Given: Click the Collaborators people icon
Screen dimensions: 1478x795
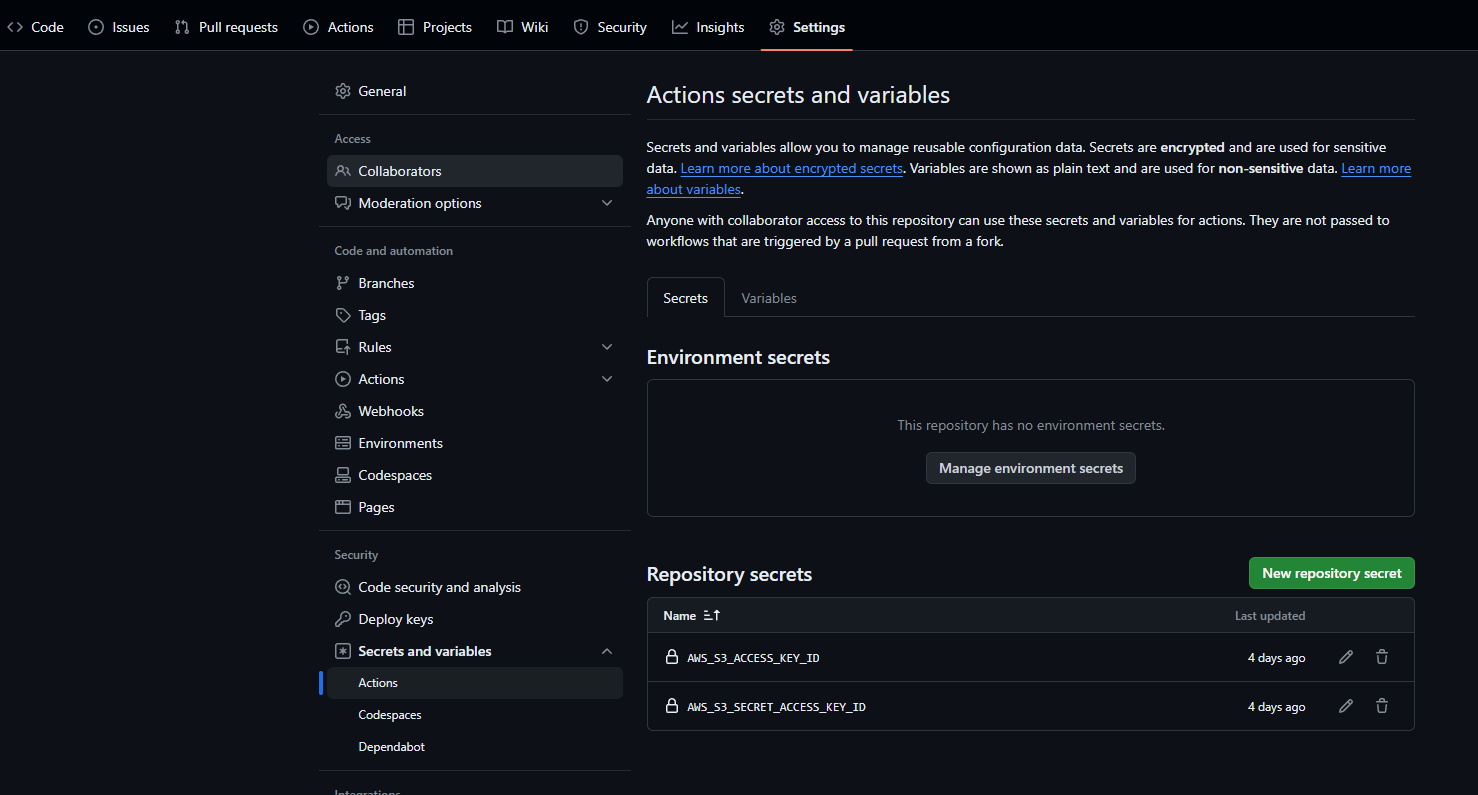Looking at the screenshot, I should click(343, 171).
